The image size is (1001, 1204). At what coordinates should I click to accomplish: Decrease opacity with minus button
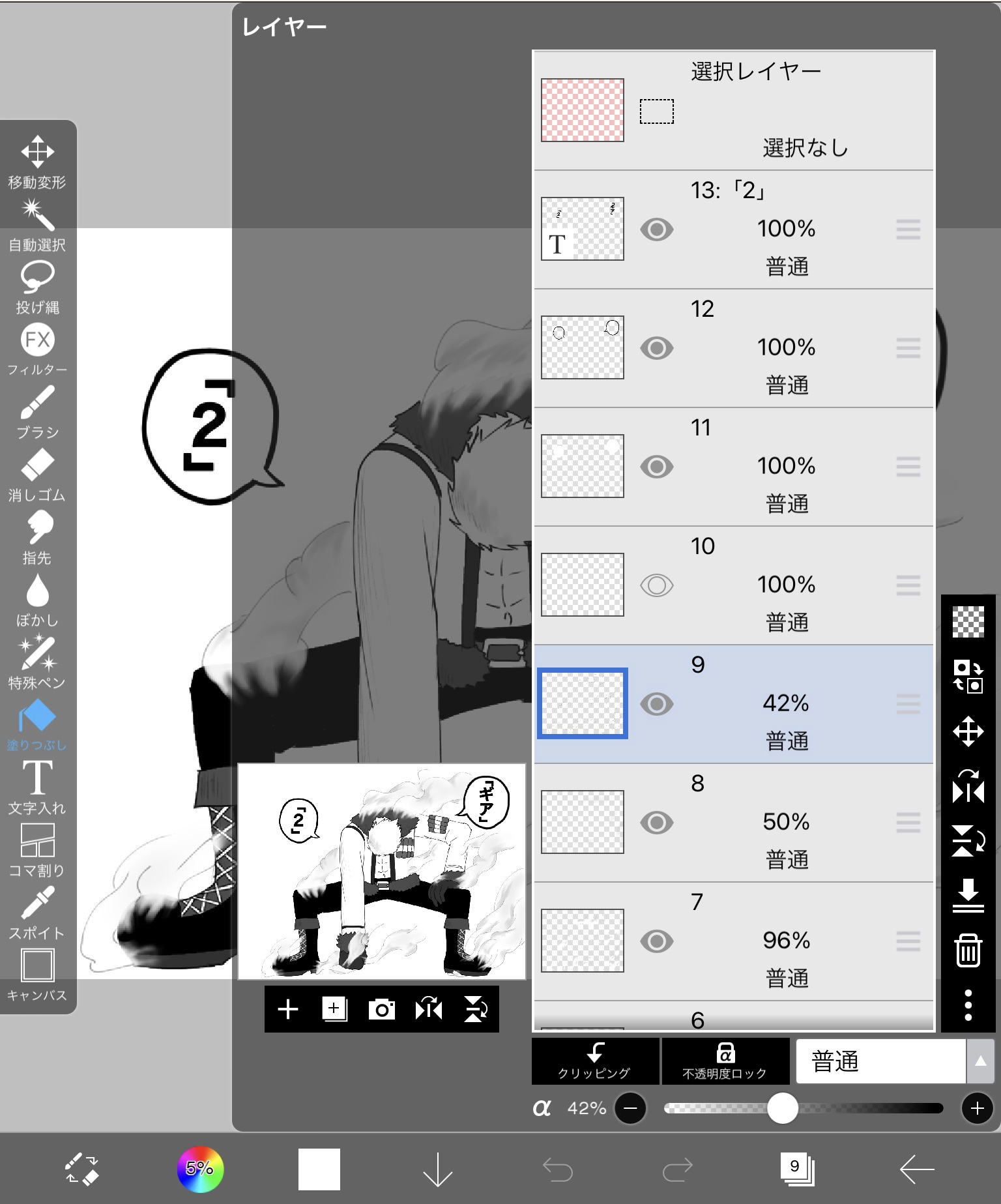tap(631, 1108)
